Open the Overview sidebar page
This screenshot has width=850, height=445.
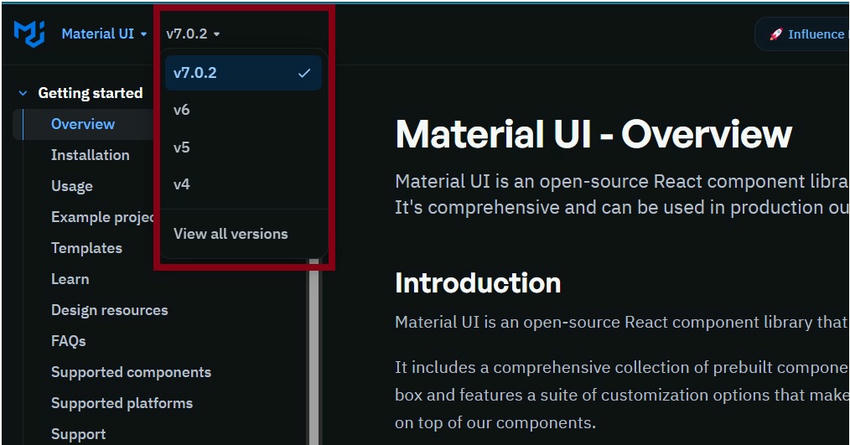point(83,124)
